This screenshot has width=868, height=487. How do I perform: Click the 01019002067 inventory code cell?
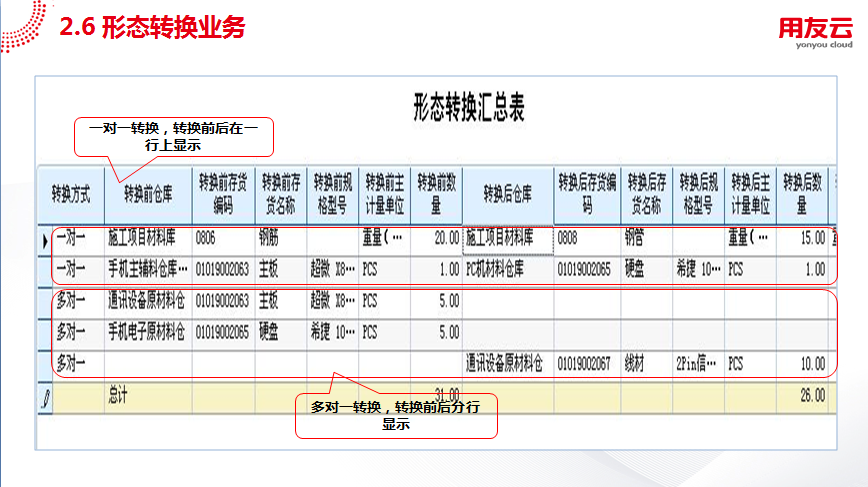(x=587, y=365)
